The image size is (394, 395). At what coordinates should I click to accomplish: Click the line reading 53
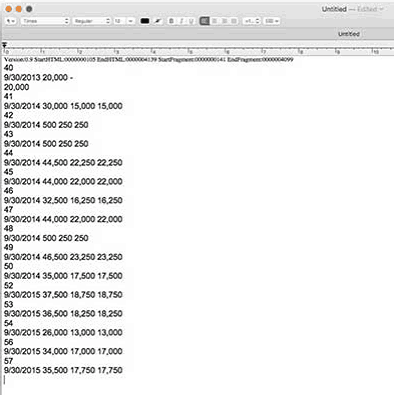point(9,304)
